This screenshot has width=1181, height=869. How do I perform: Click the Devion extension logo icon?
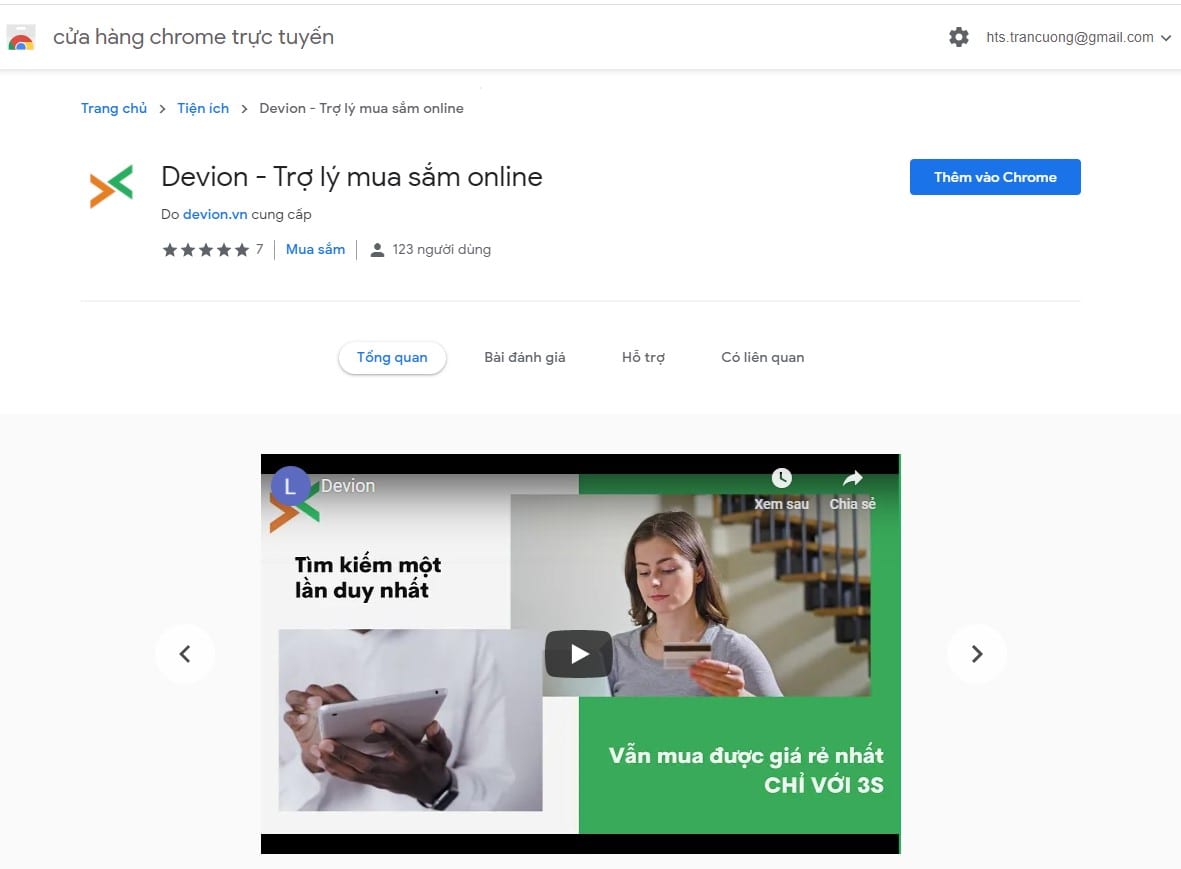tap(111, 186)
